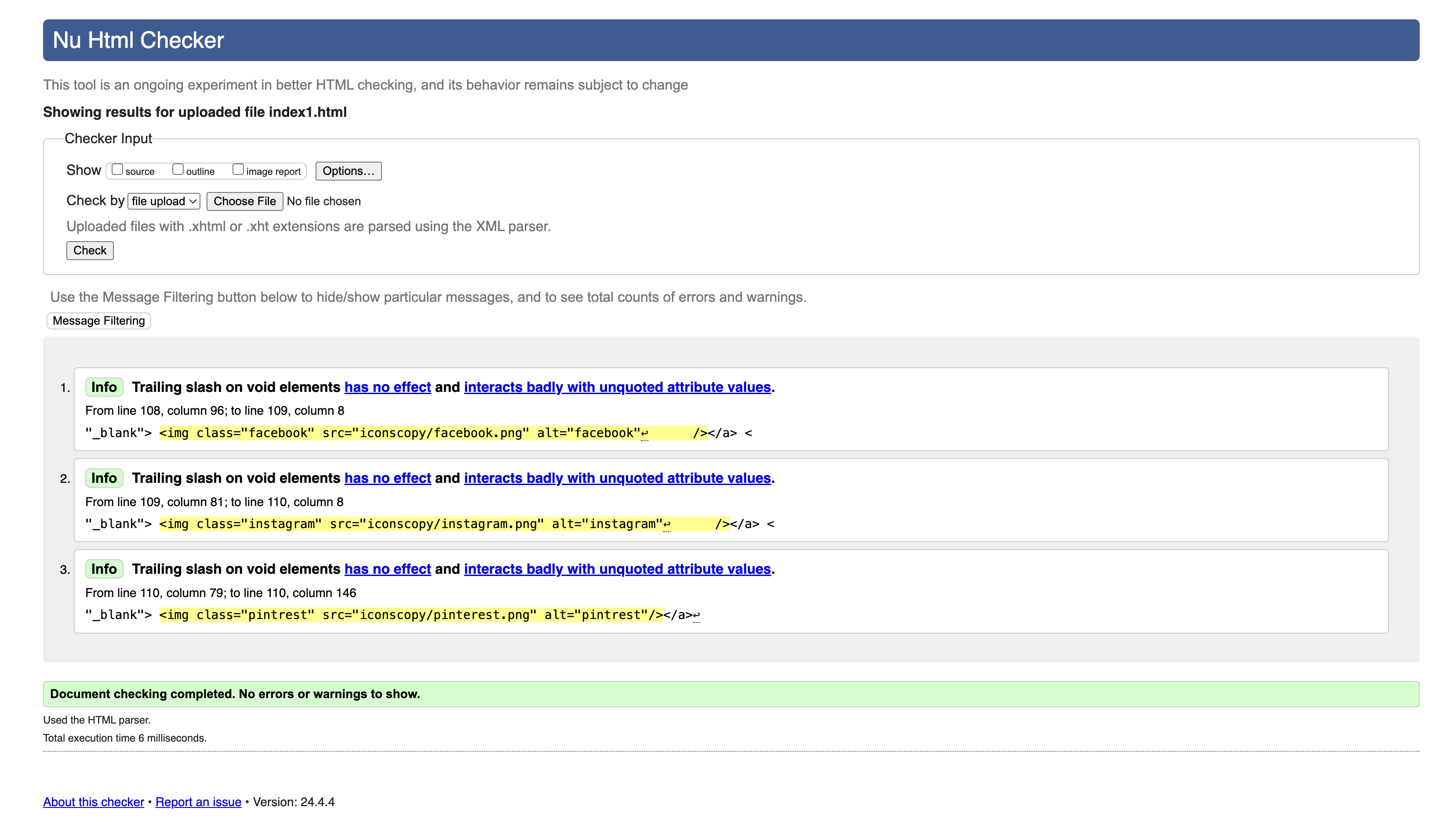Open second message's "has no effect" link
Image resolution: width=1454 pixels, height=840 pixels.
(387, 478)
